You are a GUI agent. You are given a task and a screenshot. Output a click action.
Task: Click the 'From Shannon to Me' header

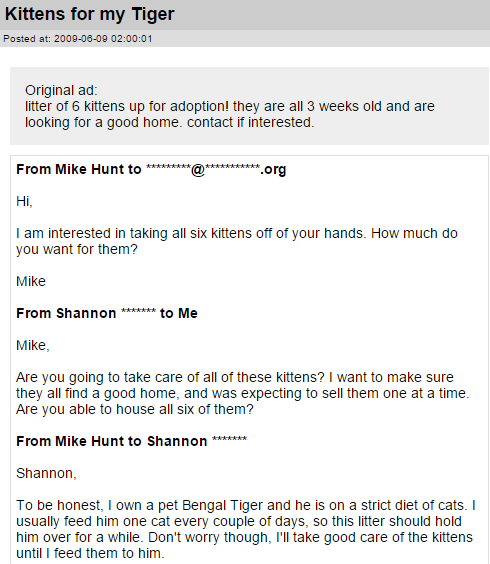coord(107,313)
